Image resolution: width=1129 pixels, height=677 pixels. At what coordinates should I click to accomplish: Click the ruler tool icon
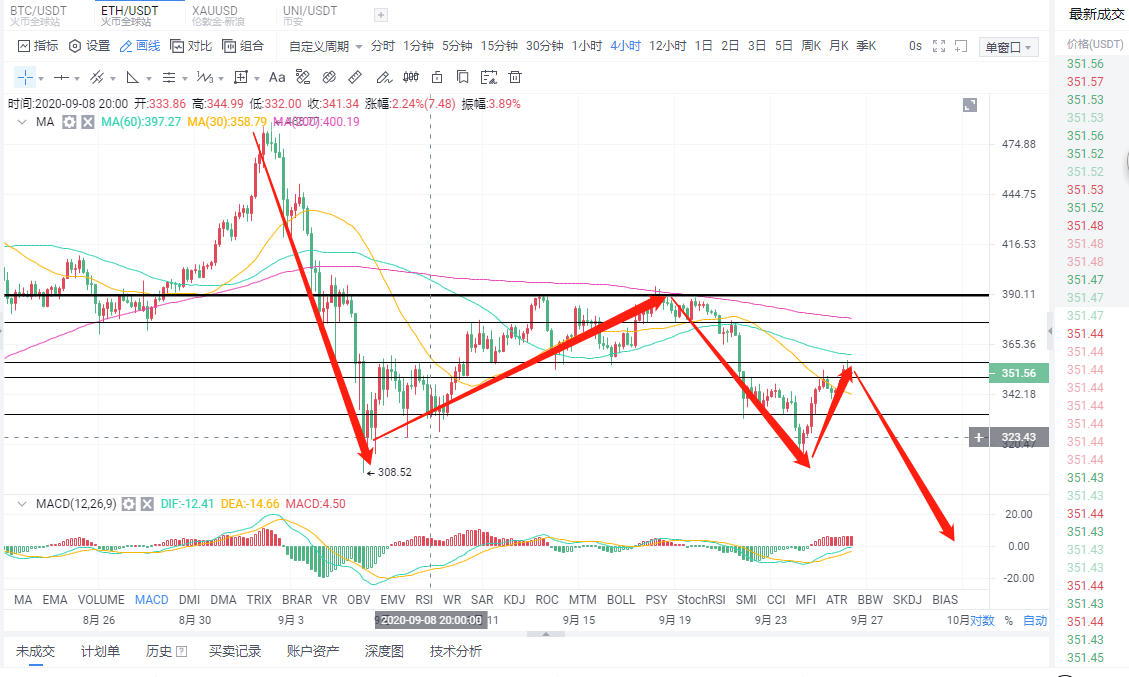355,77
